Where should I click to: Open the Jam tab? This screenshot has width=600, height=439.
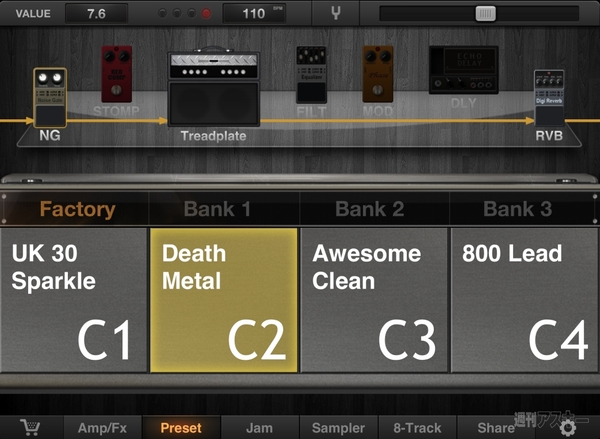point(259,428)
